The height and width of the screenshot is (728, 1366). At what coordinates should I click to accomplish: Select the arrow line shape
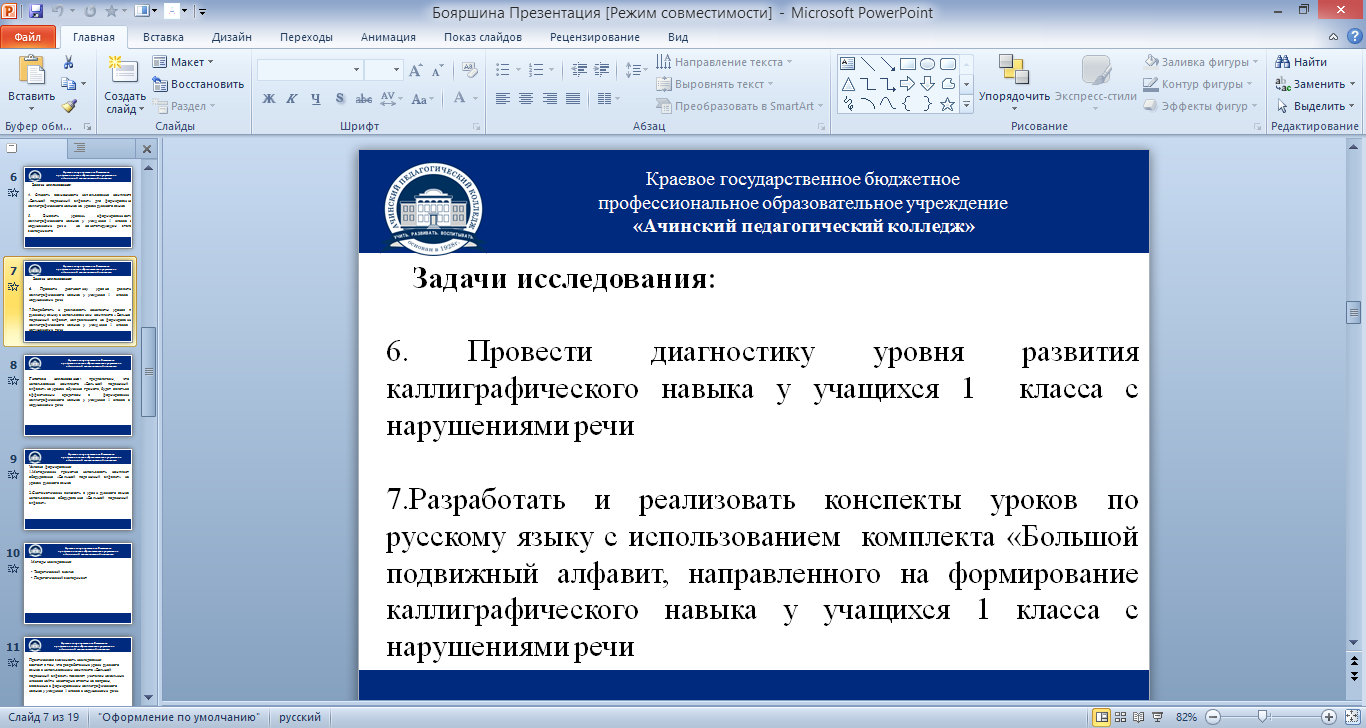coord(888,63)
